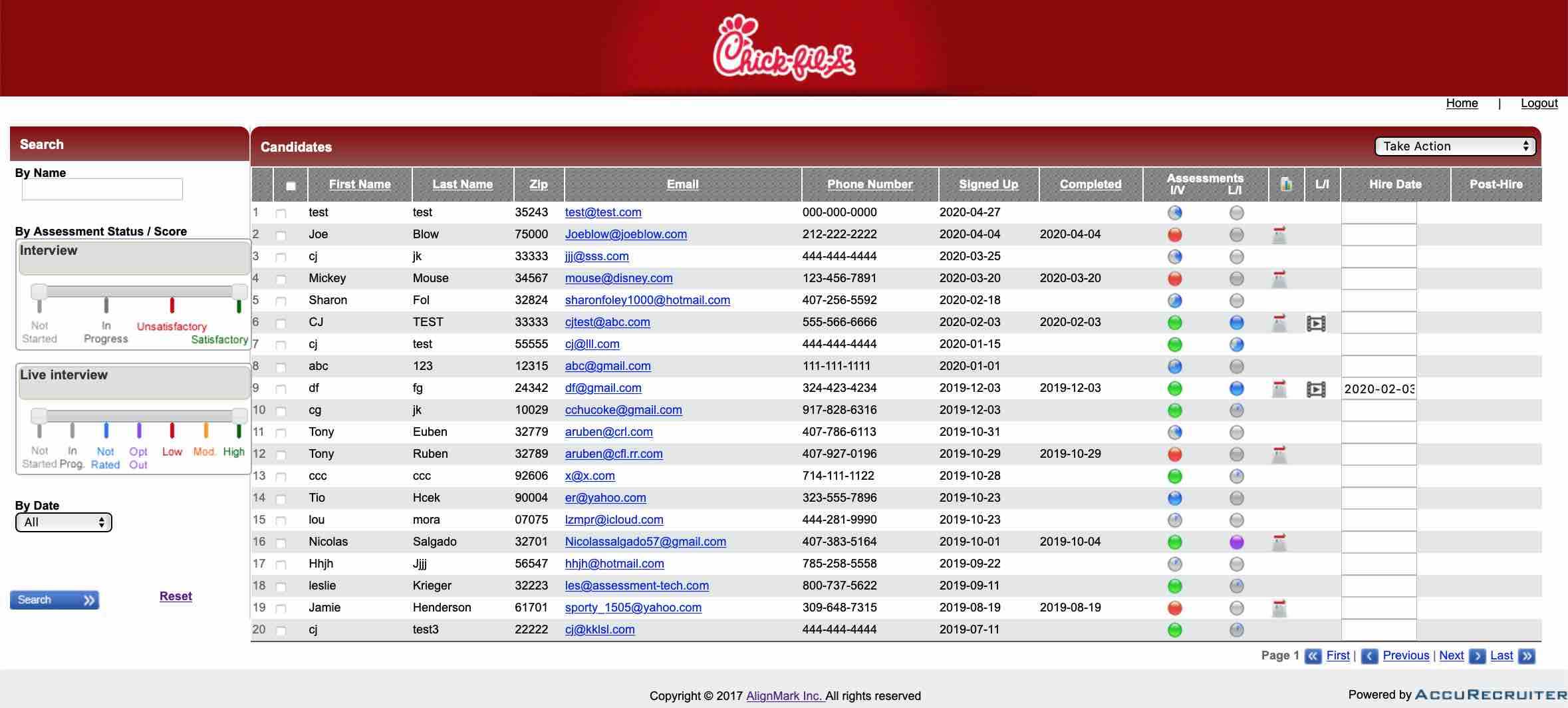Screen dimensions: 1568x708
Task: Click the Reset link
Action: pos(176,596)
